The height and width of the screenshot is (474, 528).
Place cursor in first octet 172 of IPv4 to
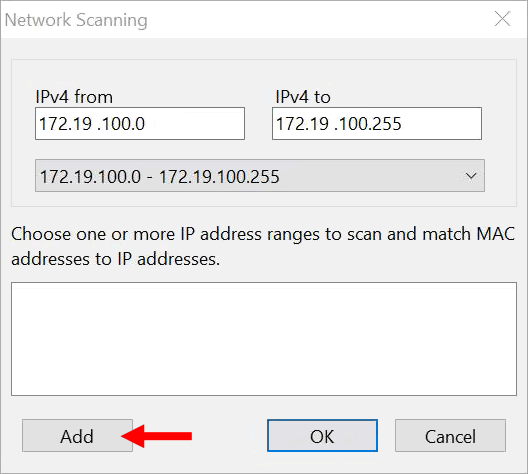tap(288, 124)
